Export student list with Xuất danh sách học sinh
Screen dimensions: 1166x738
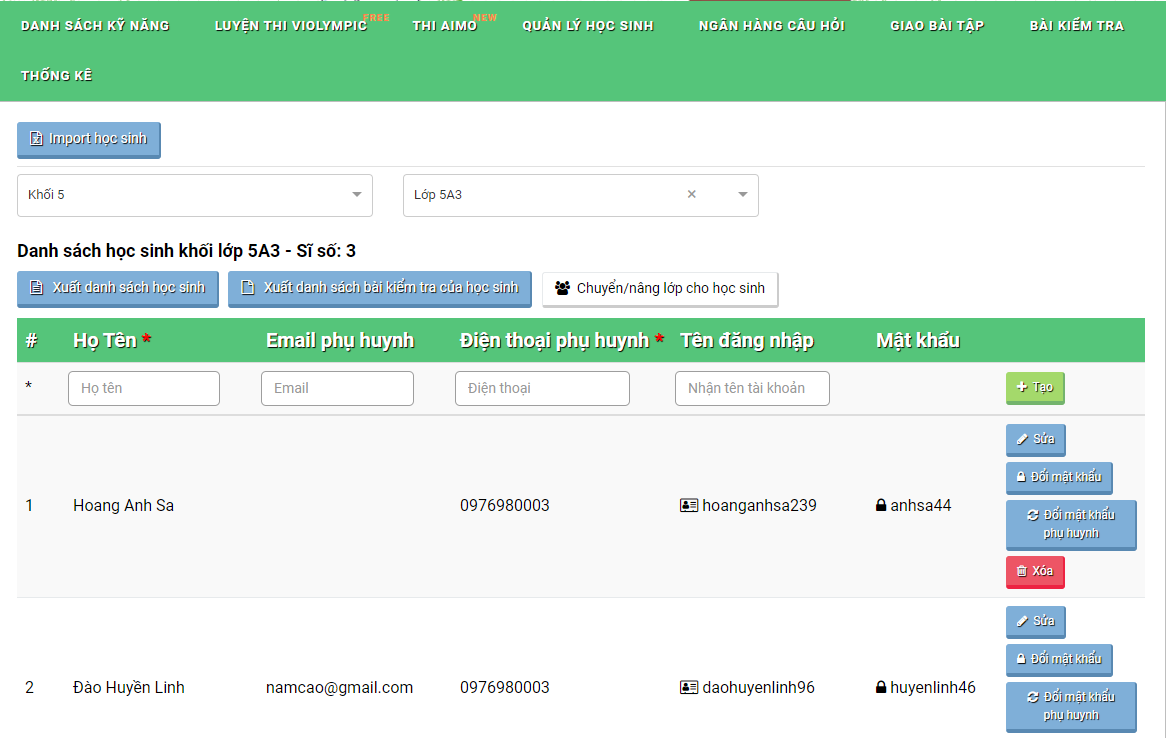coord(118,288)
